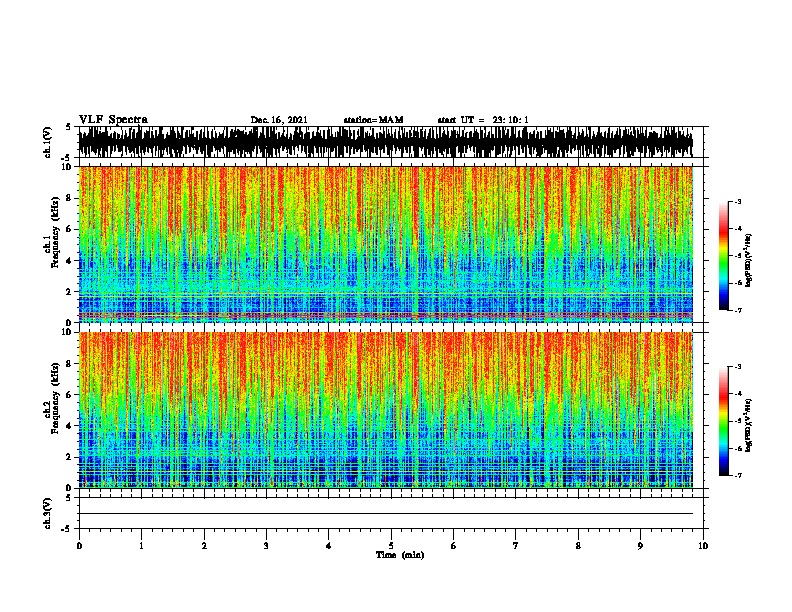Click the "-7" label on ch.2 colorbar

click(x=738, y=476)
